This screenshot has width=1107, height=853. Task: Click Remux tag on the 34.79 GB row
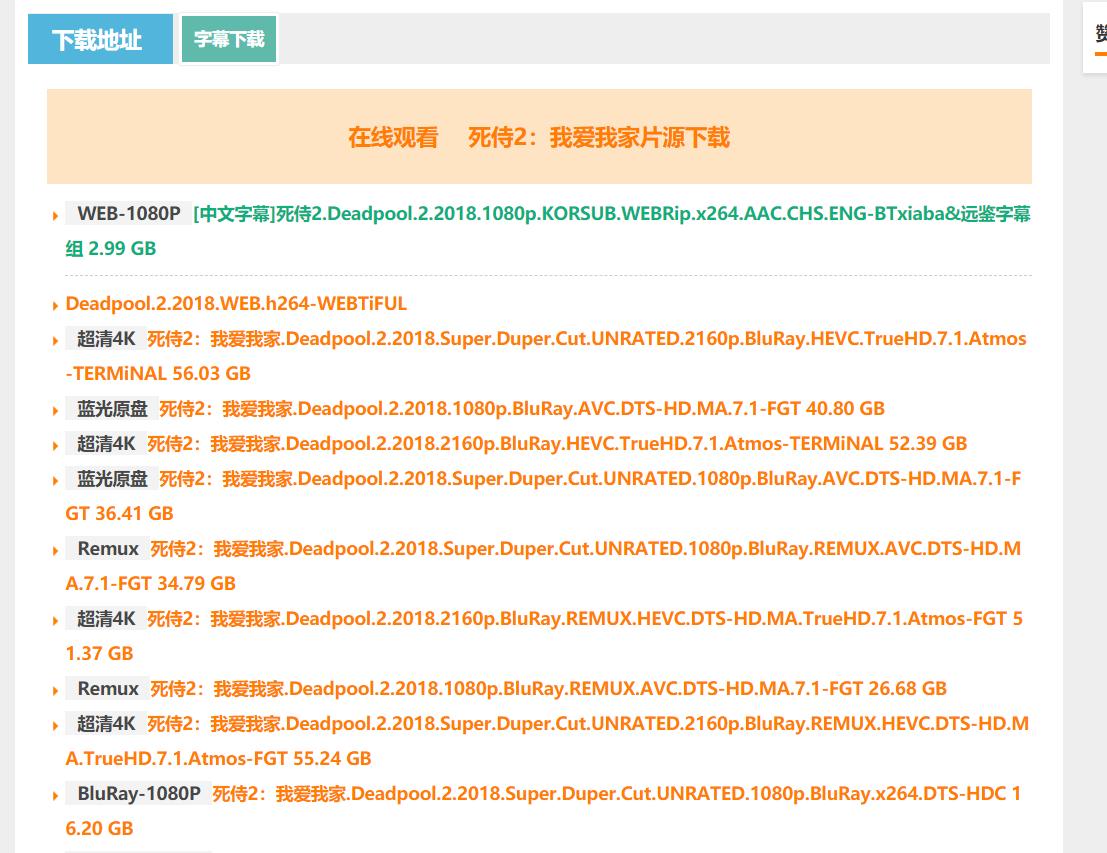click(107, 548)
